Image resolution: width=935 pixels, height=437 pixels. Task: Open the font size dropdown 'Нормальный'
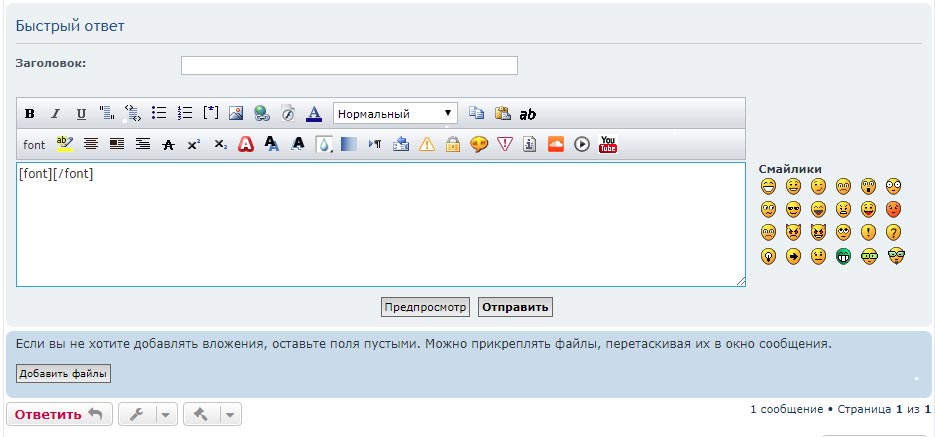coord(395,114)
